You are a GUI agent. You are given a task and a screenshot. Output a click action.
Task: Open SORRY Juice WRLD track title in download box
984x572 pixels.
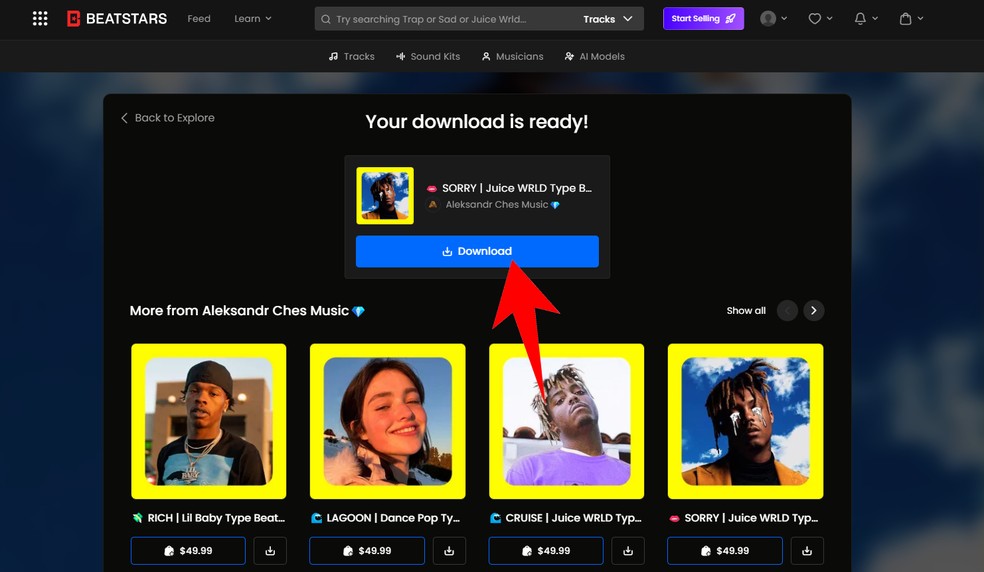pyautogui.click(x=516, y=188)
